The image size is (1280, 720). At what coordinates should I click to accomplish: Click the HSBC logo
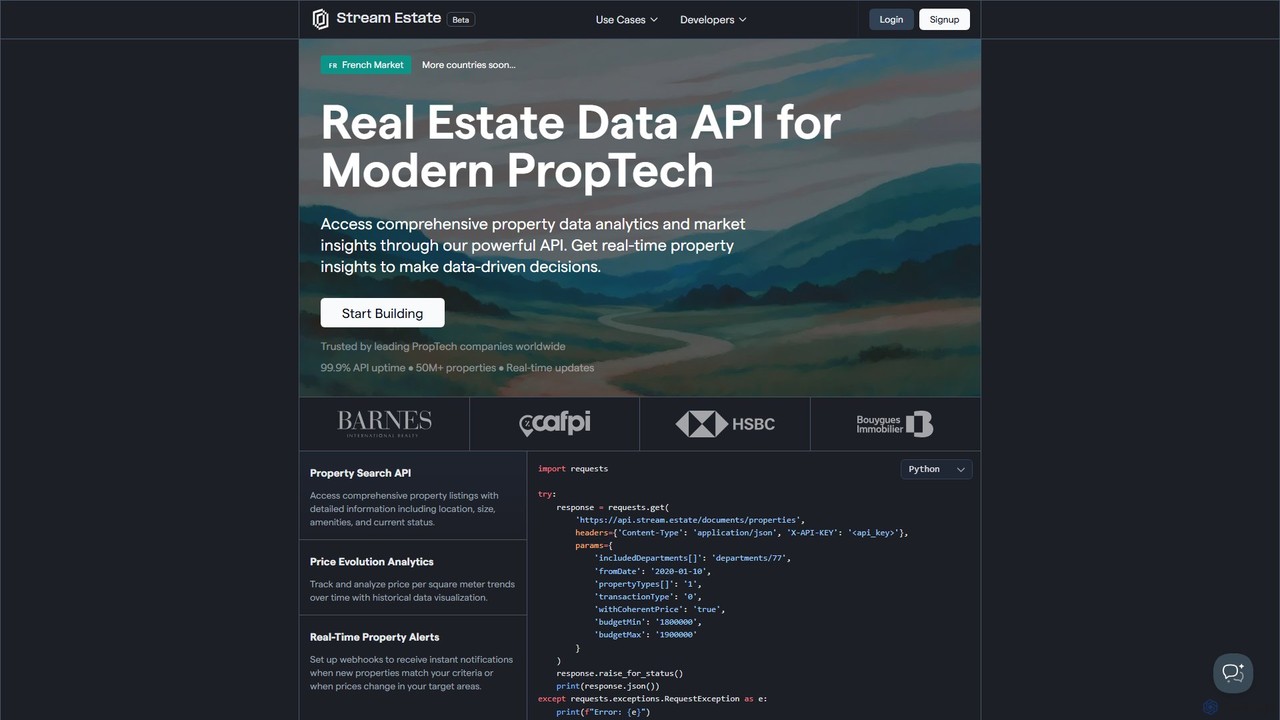coord(725,424)
